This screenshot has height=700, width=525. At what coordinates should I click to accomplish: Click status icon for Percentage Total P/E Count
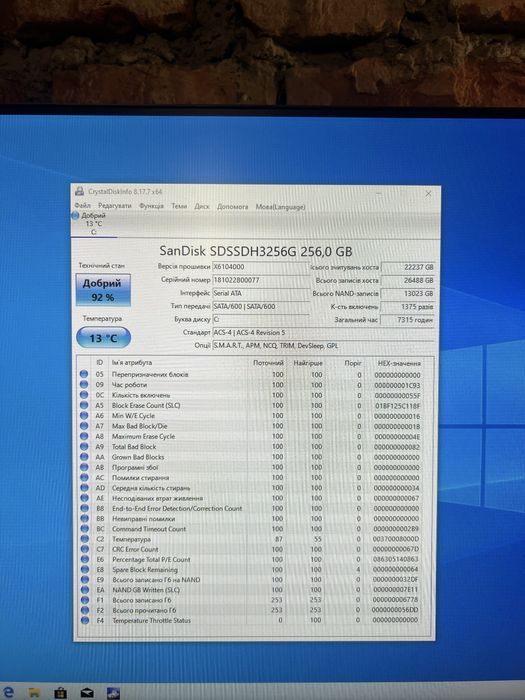point(84,559)
